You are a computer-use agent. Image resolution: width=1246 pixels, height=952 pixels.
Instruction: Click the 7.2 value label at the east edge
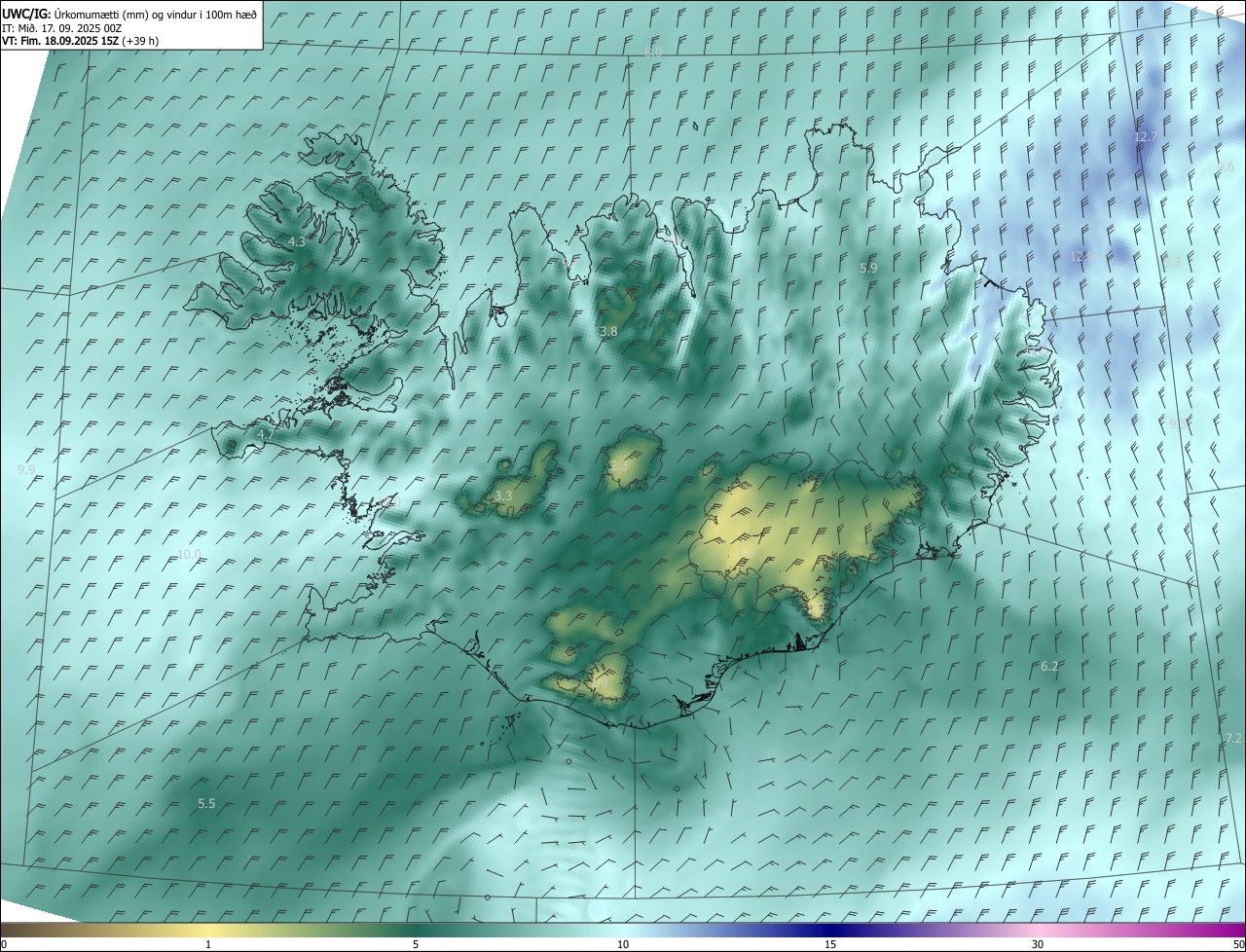click(x=1233, y=739)
